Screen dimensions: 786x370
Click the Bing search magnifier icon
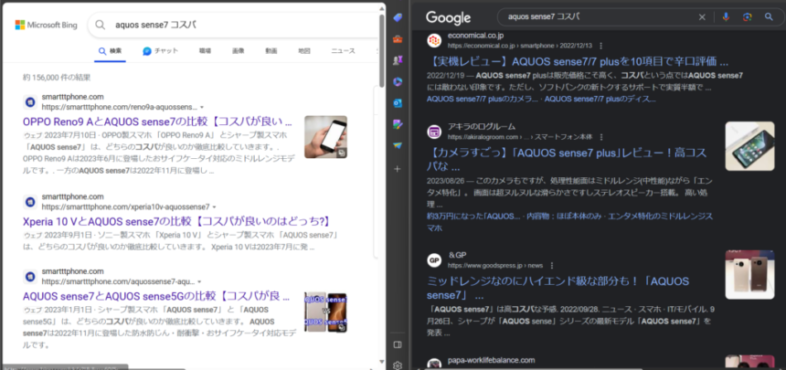100,25
